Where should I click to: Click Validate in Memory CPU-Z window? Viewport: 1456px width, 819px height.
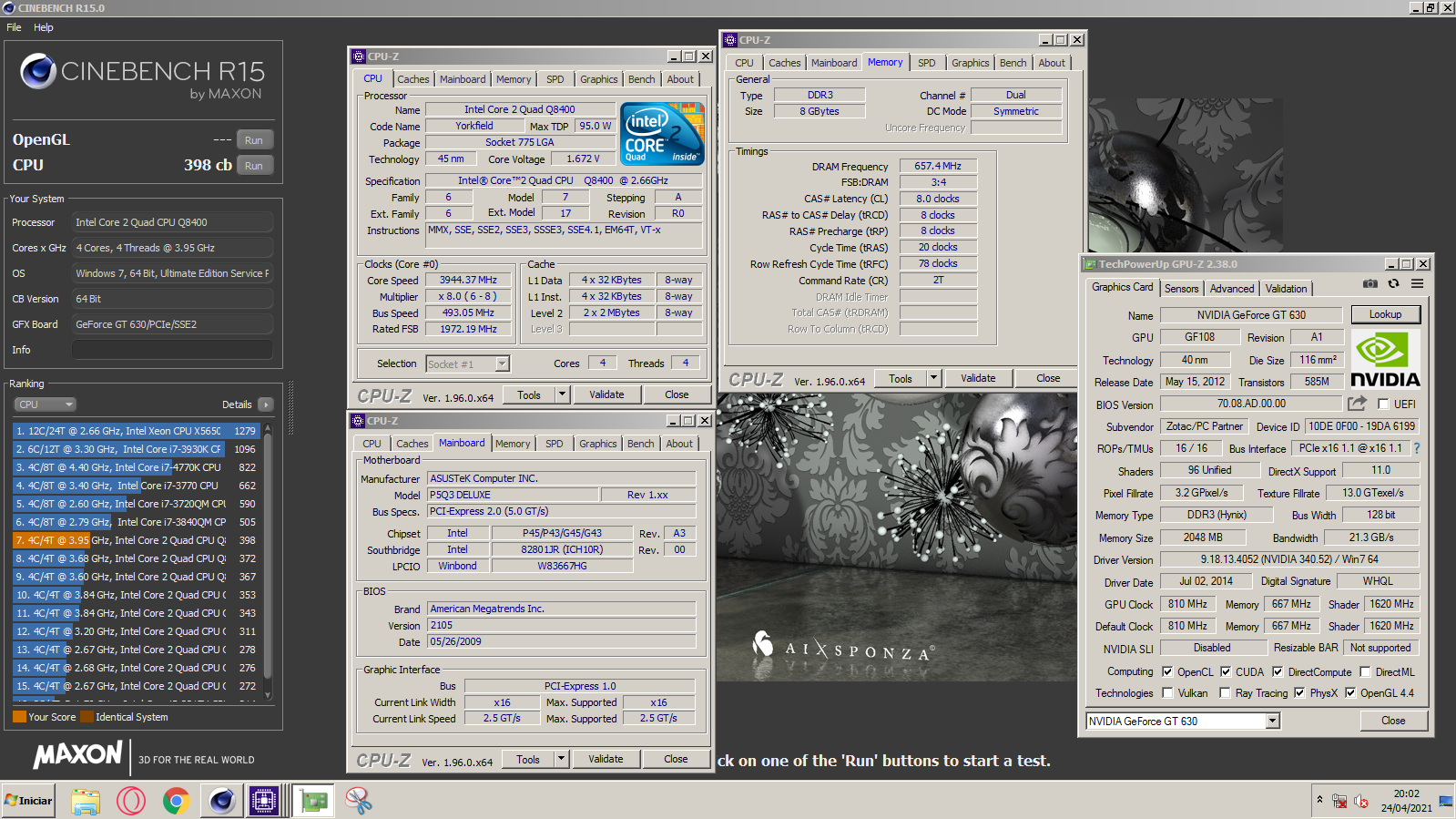click(978, 378)
